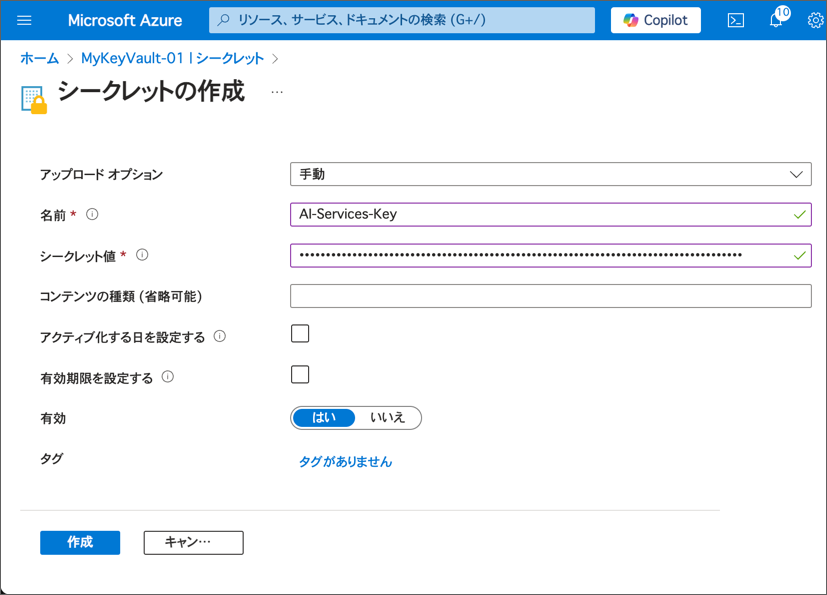The height and width of the screenshot is (595, 827).
Task: Set 有効 toggle to はい
Action: [324, 418]
